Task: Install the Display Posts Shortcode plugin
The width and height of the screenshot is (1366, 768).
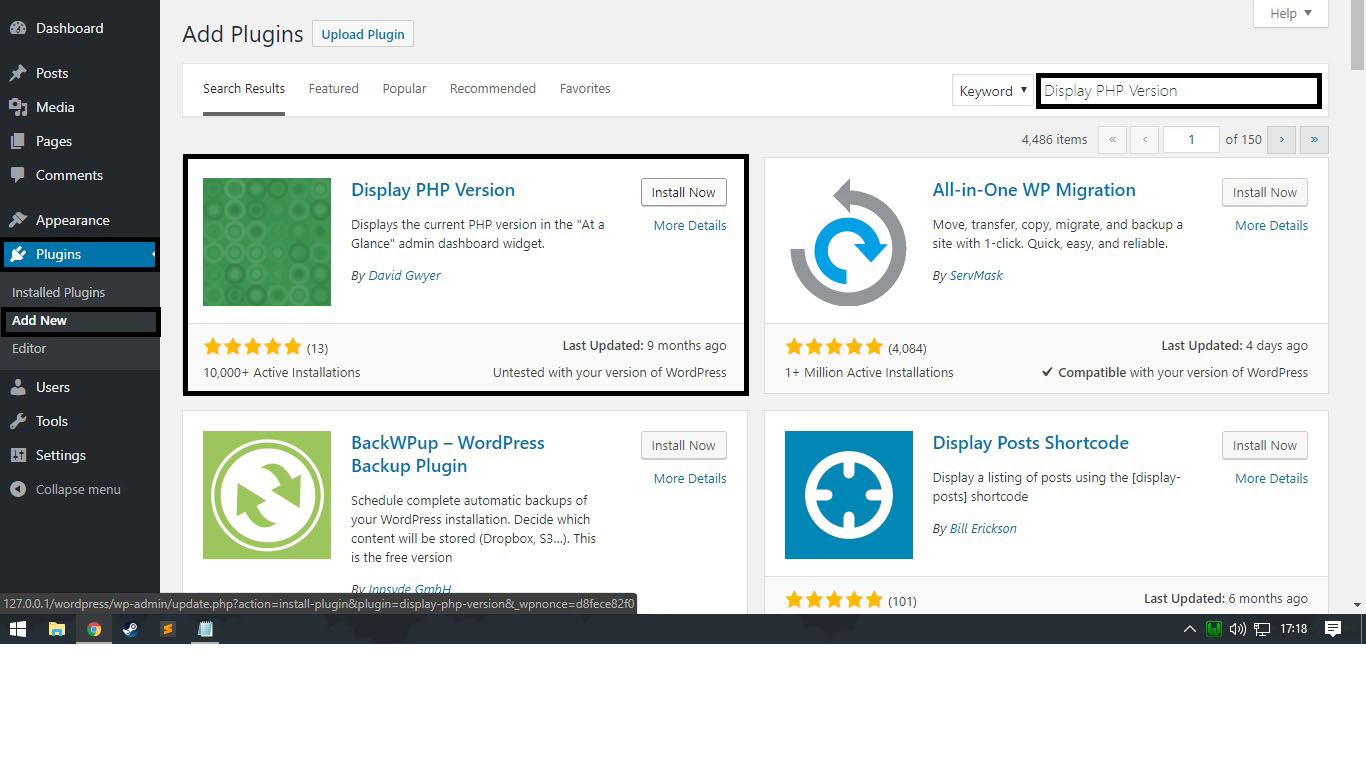Action: pyautogui.click(x=1265, y=445)
